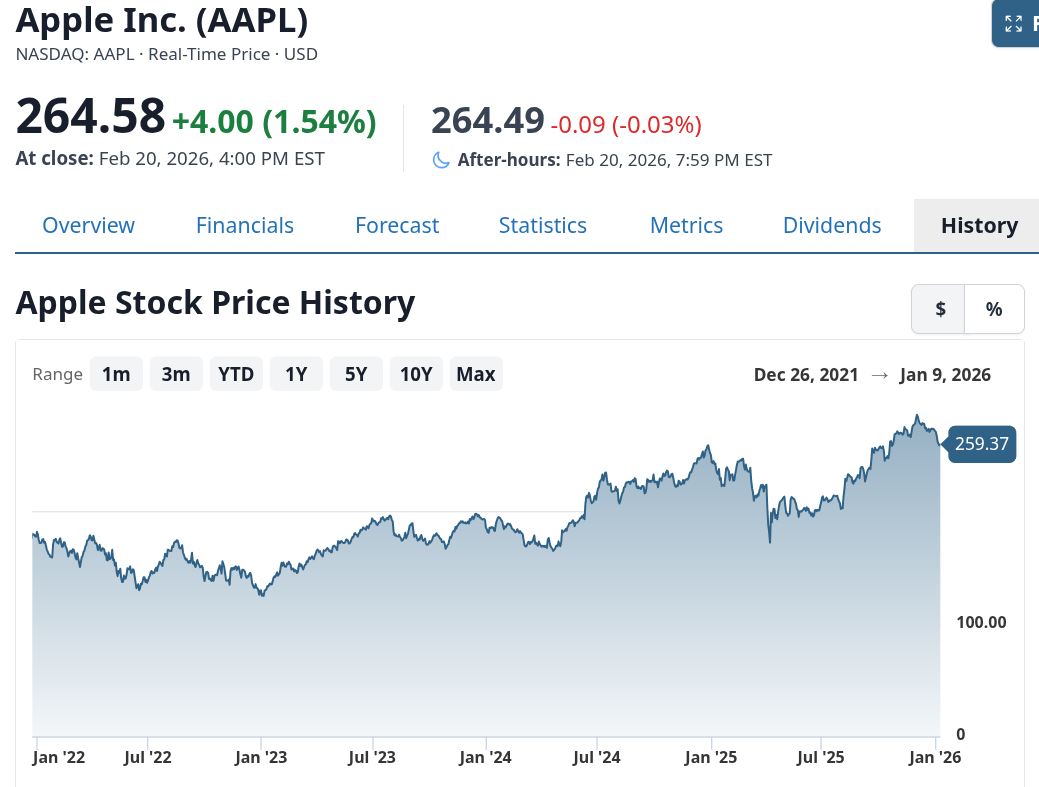Screen dimensions: 1039x787
Task: Select the YTD range option
Action: coord(236,373)
